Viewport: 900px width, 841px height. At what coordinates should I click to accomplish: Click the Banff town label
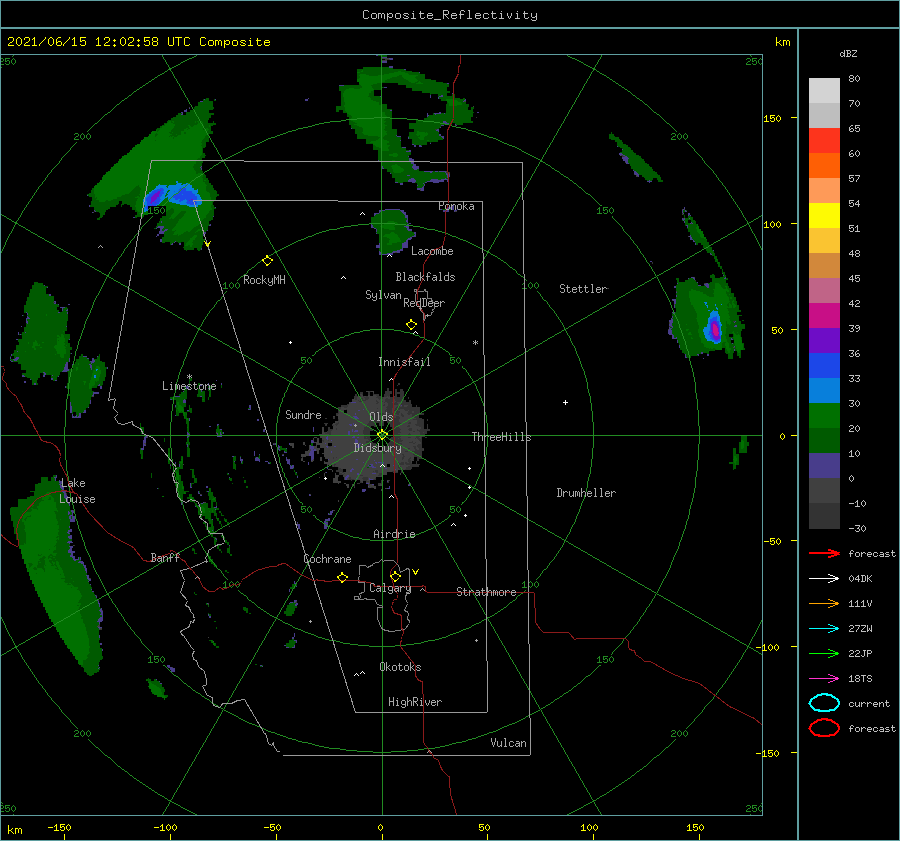[165, 557]
